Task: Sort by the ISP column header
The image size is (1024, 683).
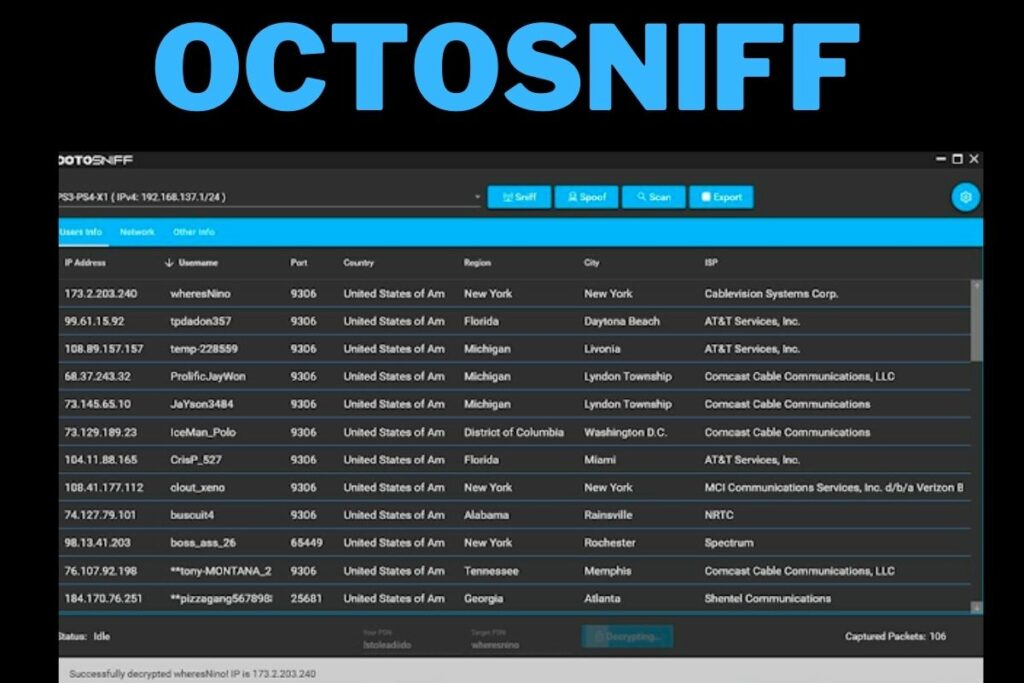Action: click(x=711, y=262)
